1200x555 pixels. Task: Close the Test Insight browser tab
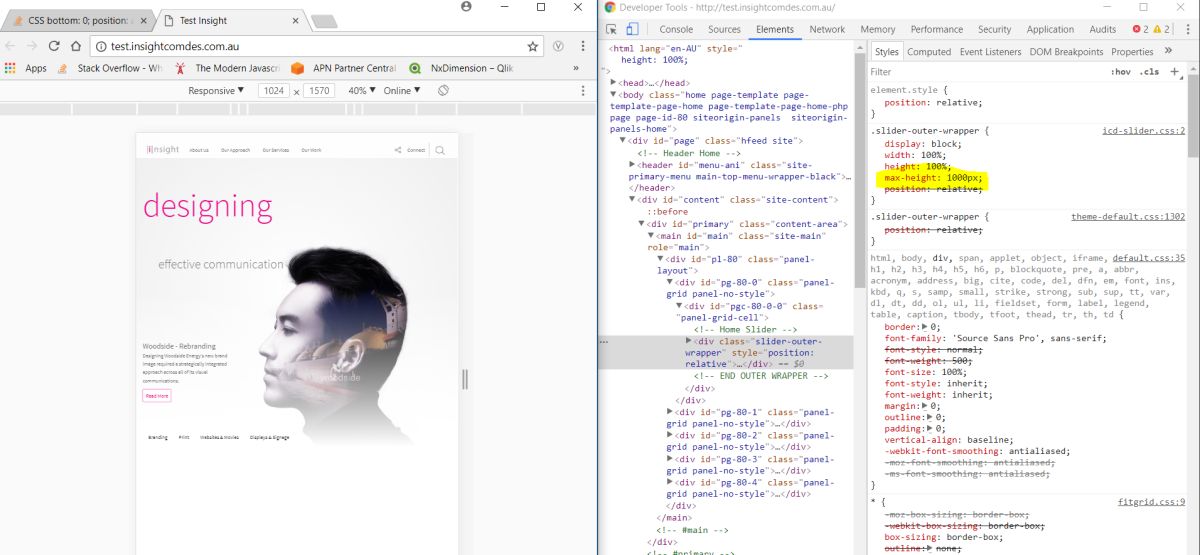coord(295,19)
